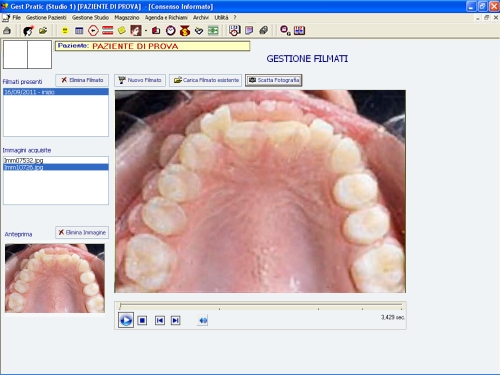
Task: Click the Elimina Immagine button
Action: [x=82, y=233]
